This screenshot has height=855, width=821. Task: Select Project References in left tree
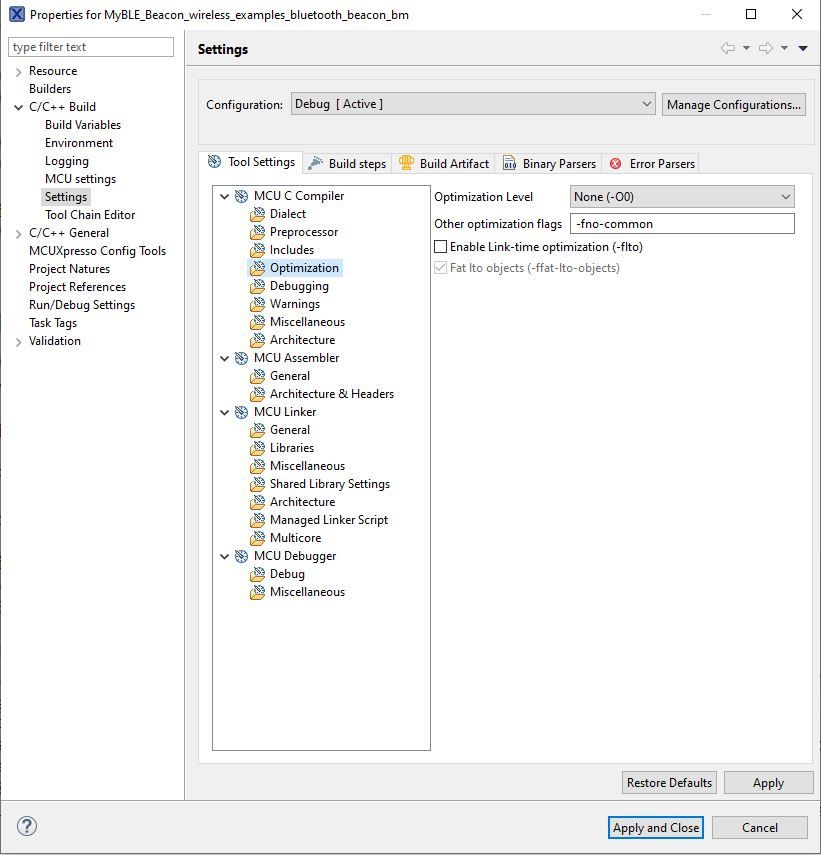77,287
